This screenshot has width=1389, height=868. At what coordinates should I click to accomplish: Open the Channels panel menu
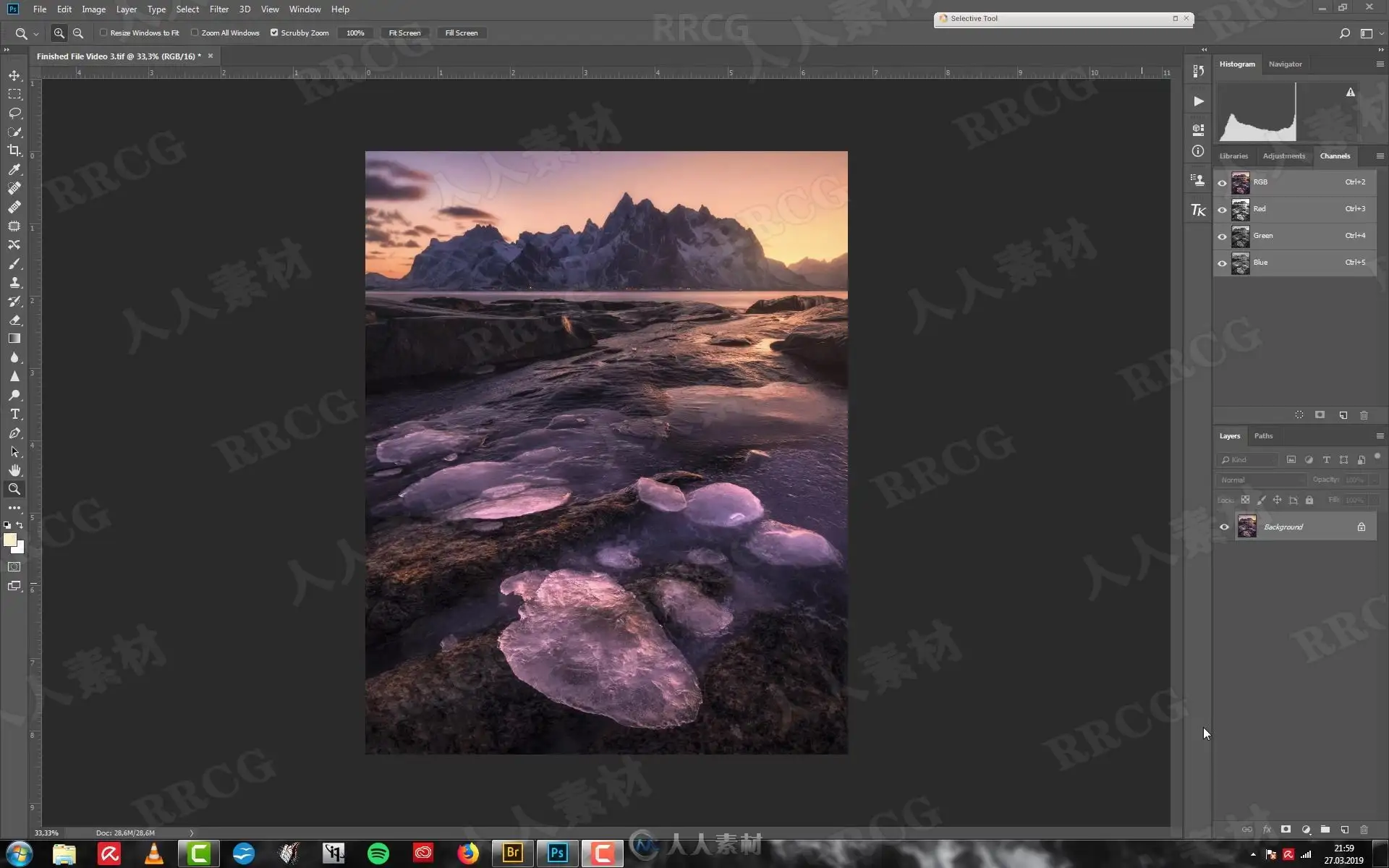(x=1380, y=156)
